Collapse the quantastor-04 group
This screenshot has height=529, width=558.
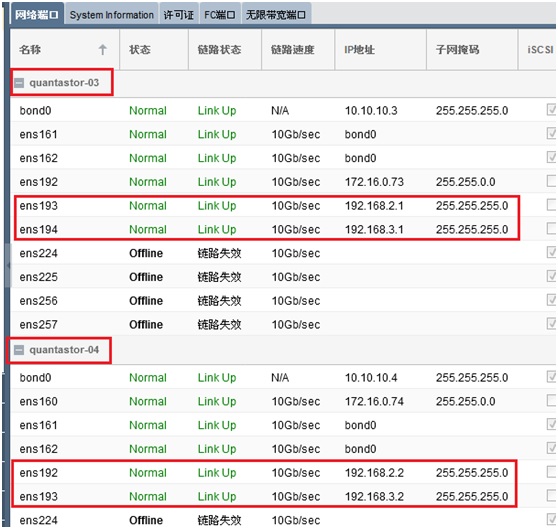click(19, 350)
